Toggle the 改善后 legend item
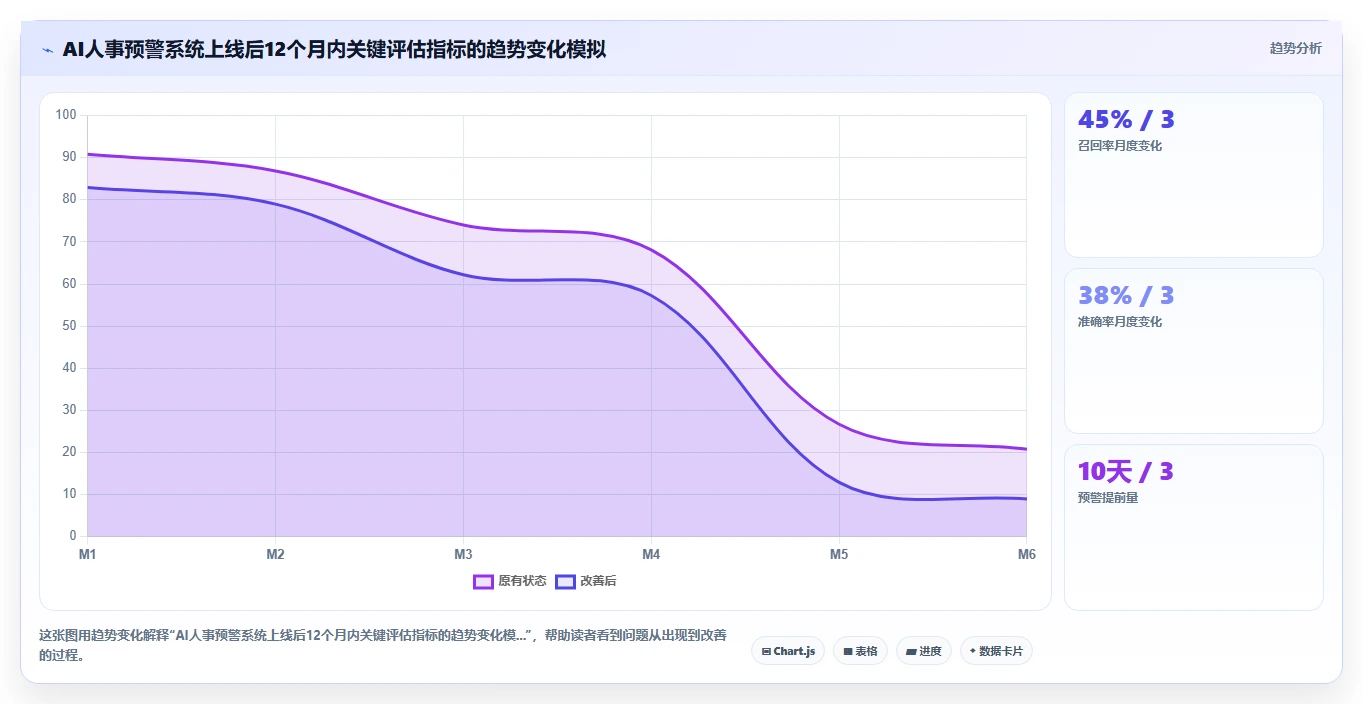Viewport: 1363px width, 704px height. point(586,581)
